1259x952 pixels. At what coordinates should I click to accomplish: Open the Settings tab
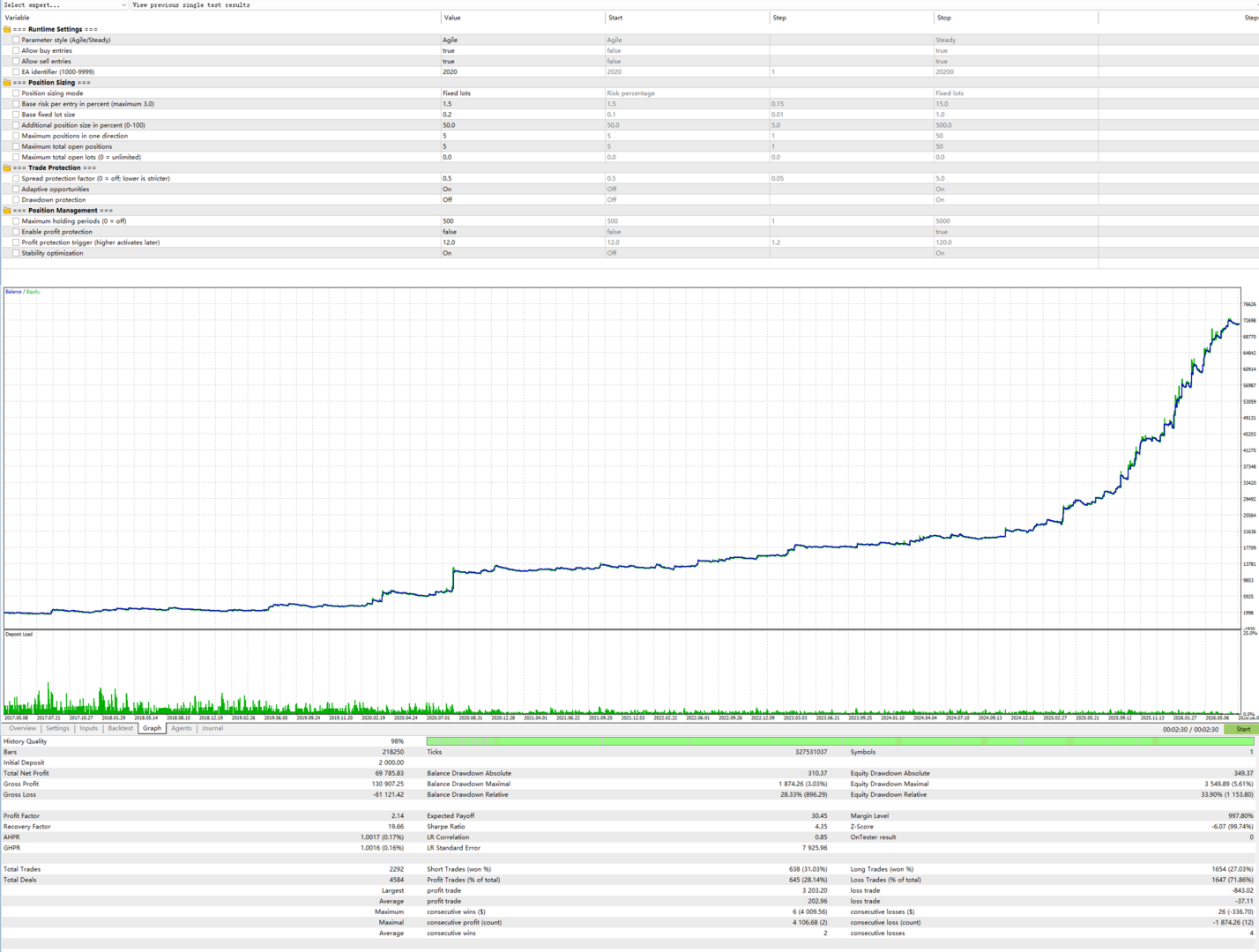(57, 728)
